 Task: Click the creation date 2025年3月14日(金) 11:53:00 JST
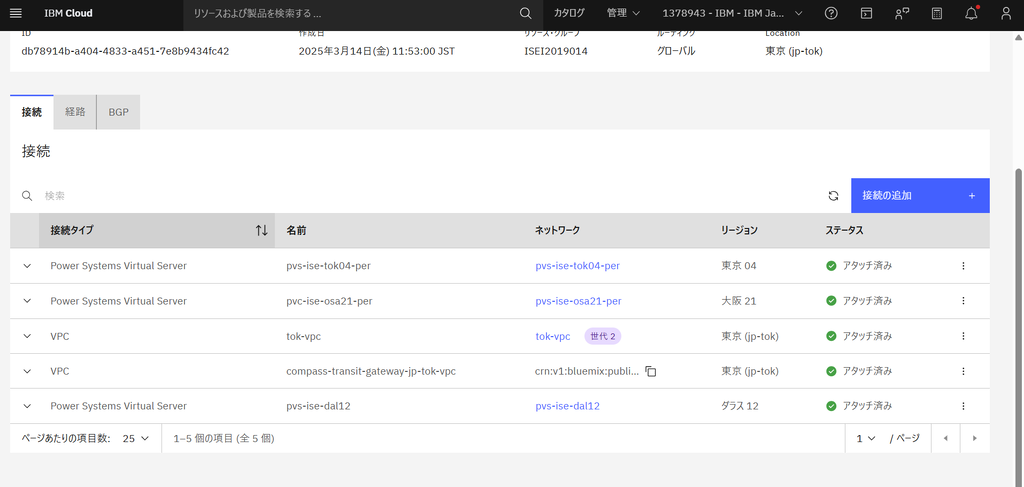click(377, 50)
